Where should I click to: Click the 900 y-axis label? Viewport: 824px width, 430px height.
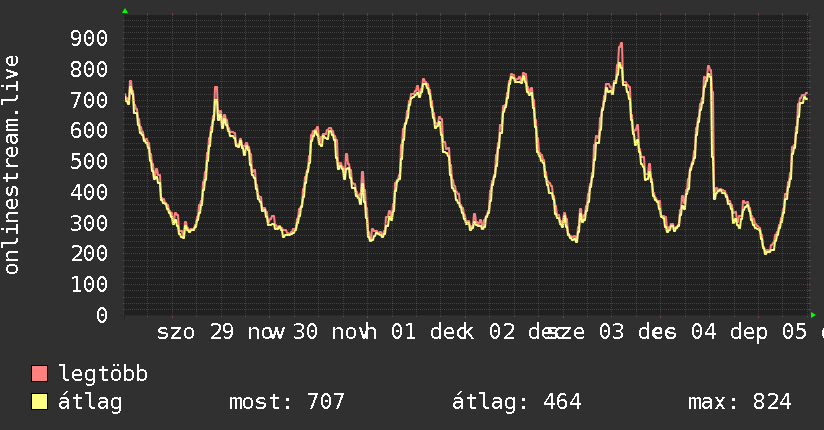click(x=89, y=38)
